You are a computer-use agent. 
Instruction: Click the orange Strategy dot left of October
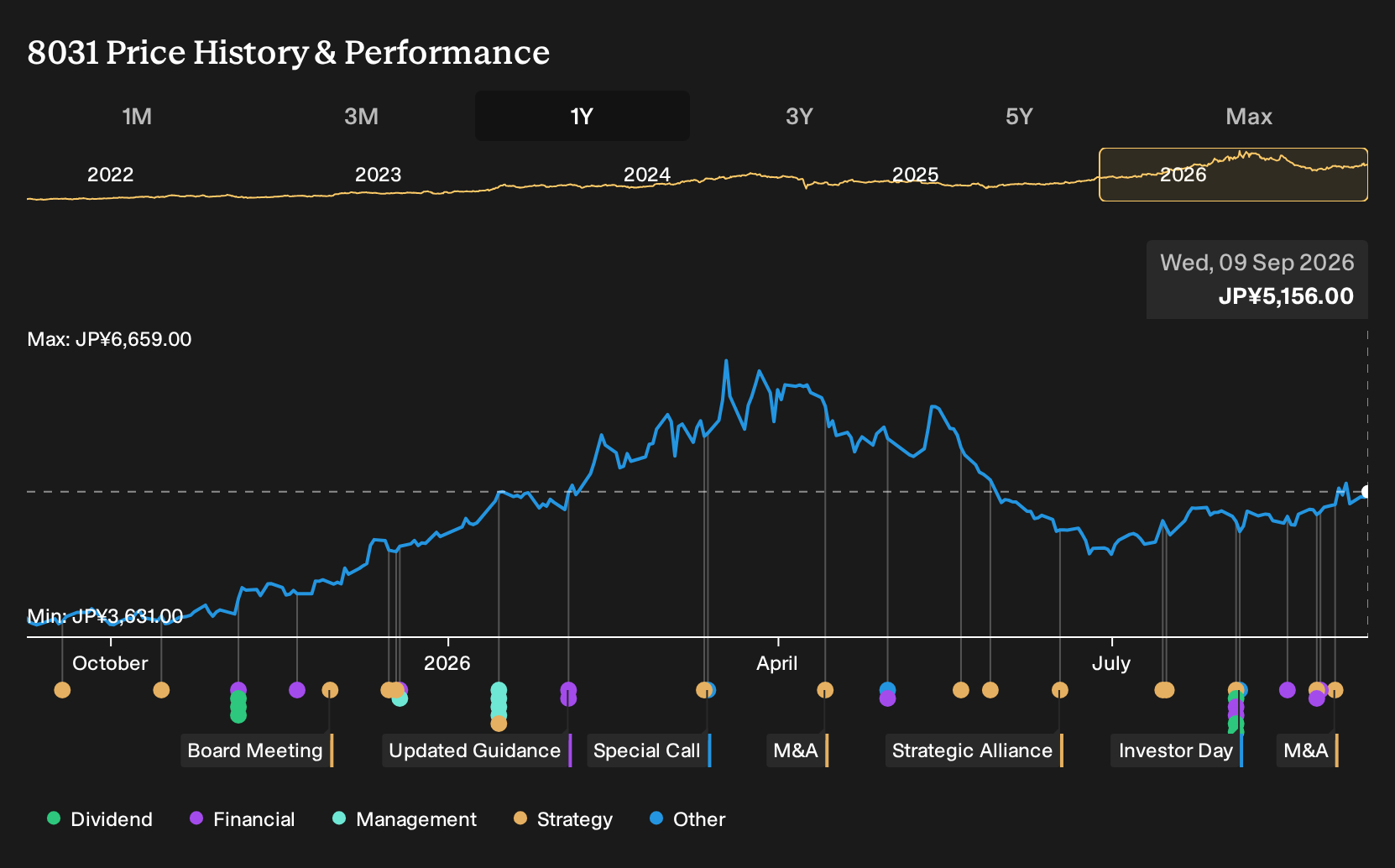[62, 690]
